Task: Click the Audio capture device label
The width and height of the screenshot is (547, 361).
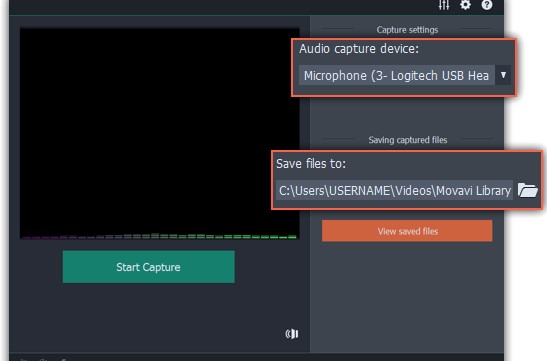Action: tap(359, 49)
